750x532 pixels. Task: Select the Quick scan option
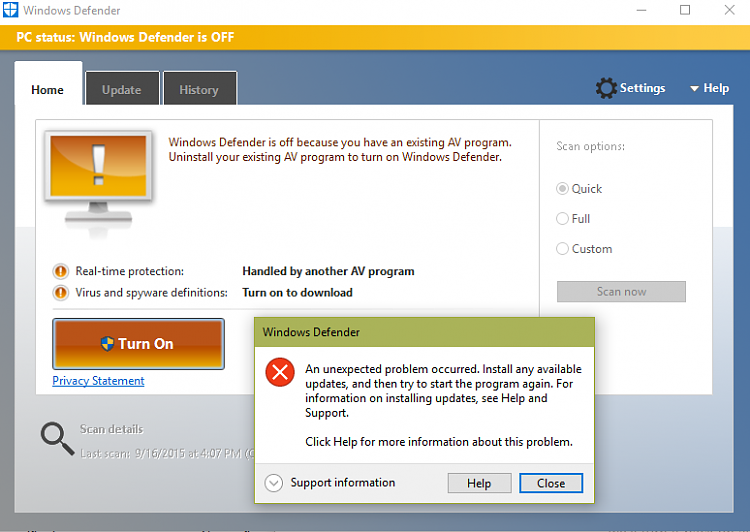coord(562,188)
